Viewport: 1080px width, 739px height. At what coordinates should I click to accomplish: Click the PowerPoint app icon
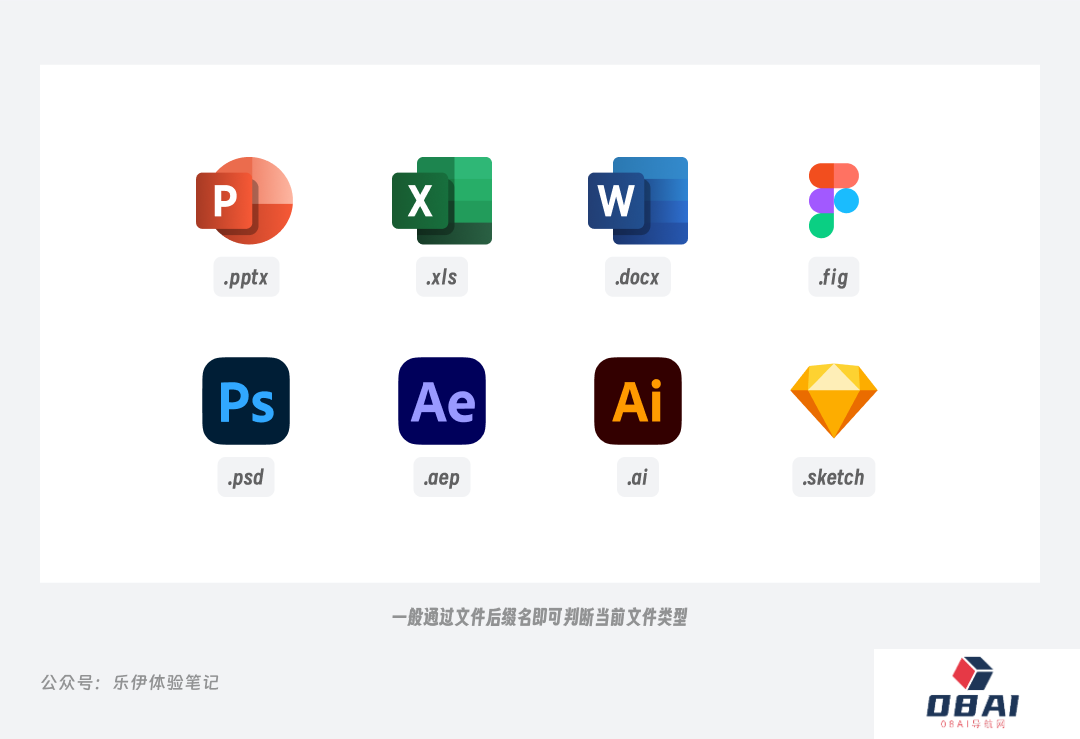pyautogui.click(x=245, y=200)
